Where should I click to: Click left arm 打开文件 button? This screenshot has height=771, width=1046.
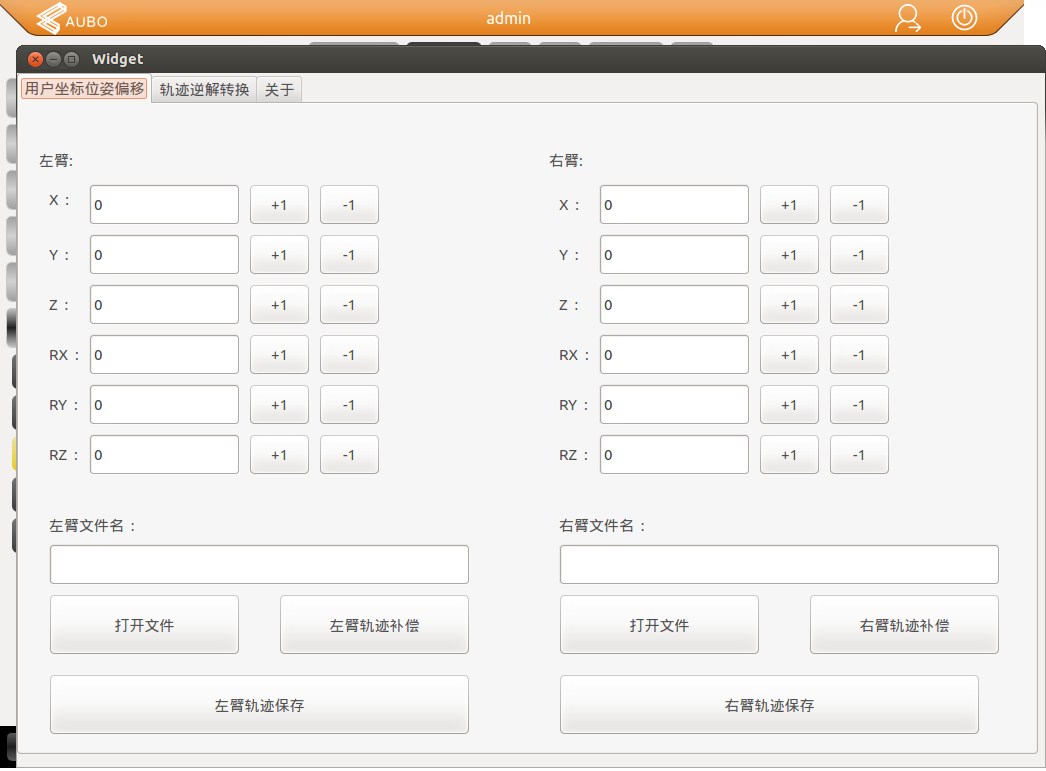[x=144, y=625]
